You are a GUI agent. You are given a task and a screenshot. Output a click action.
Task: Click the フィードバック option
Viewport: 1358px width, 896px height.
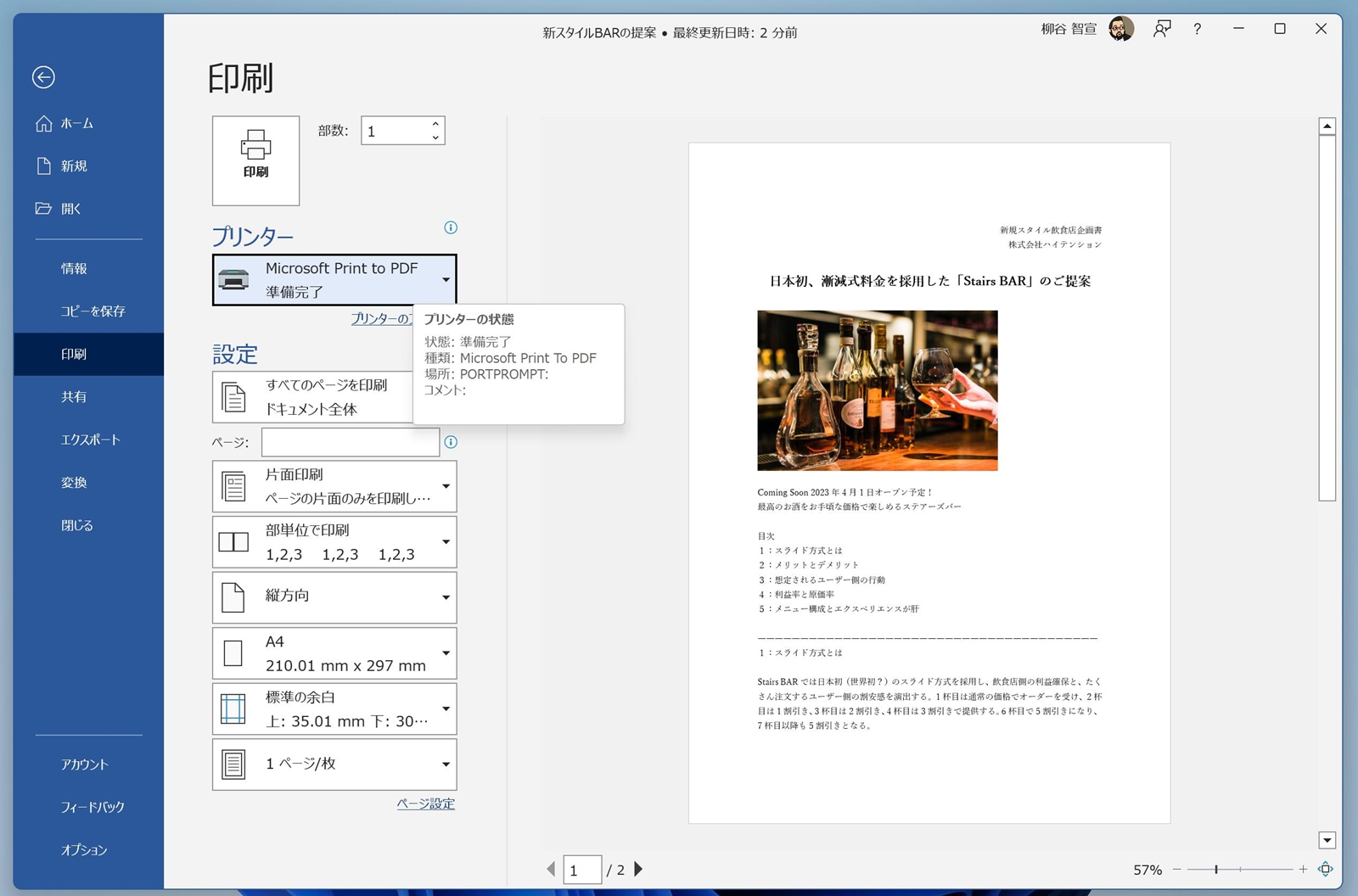click(92, 807)
